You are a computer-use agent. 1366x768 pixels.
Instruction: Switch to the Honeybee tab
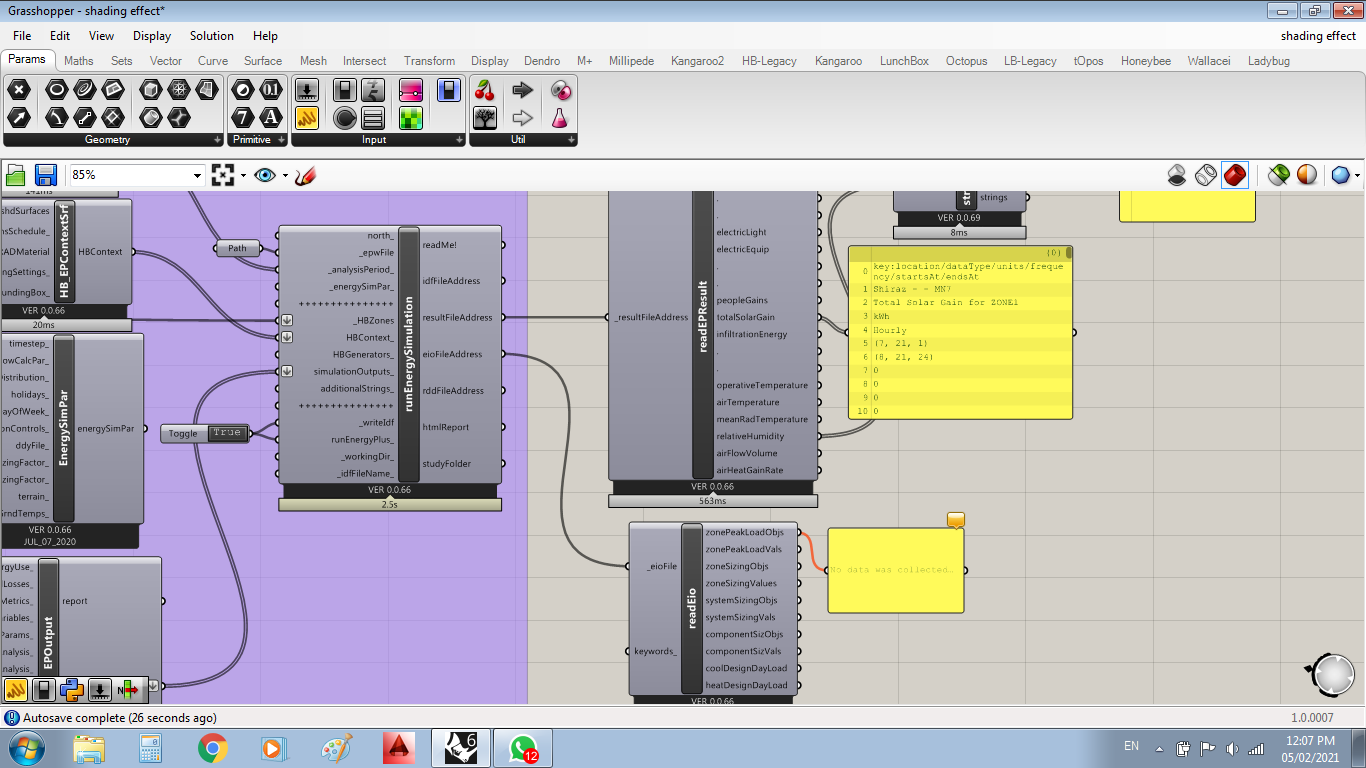tap(1145, 61)
